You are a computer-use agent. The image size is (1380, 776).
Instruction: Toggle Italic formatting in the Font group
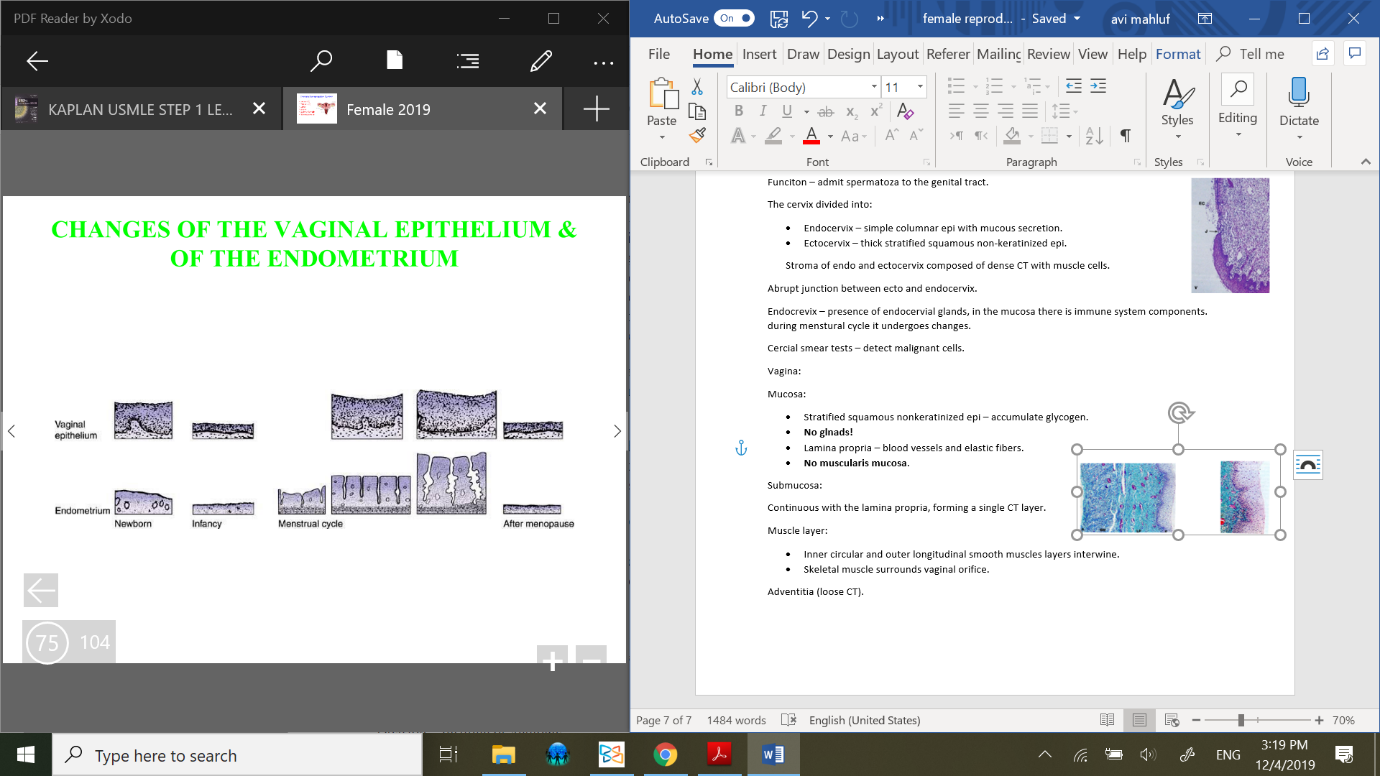click(x=763, y=111)
